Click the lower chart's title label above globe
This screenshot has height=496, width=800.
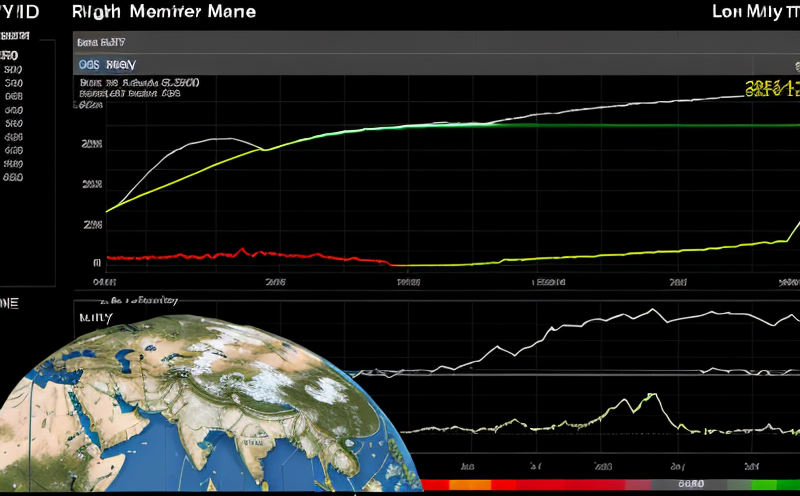140,300
